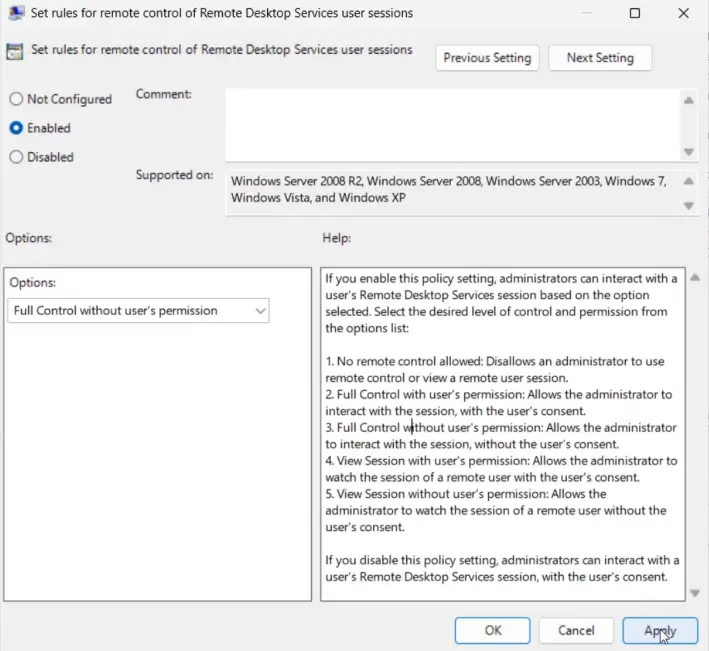This screenshot has width=709, height=651.
Task: Close the remote control rules dialog
Action: (684, 14)
